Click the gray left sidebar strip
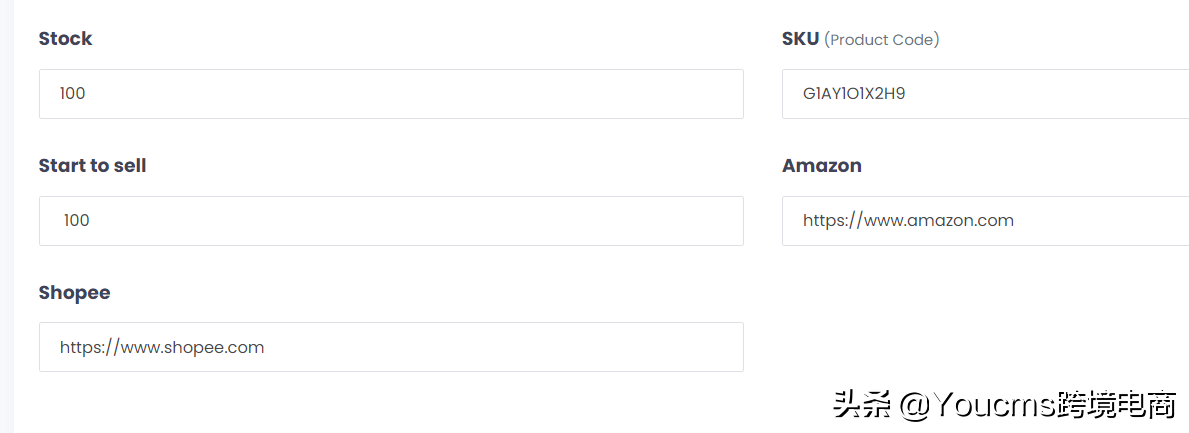Image resolution: width=1189 pixels, height=433 pixels. [7, 216]
